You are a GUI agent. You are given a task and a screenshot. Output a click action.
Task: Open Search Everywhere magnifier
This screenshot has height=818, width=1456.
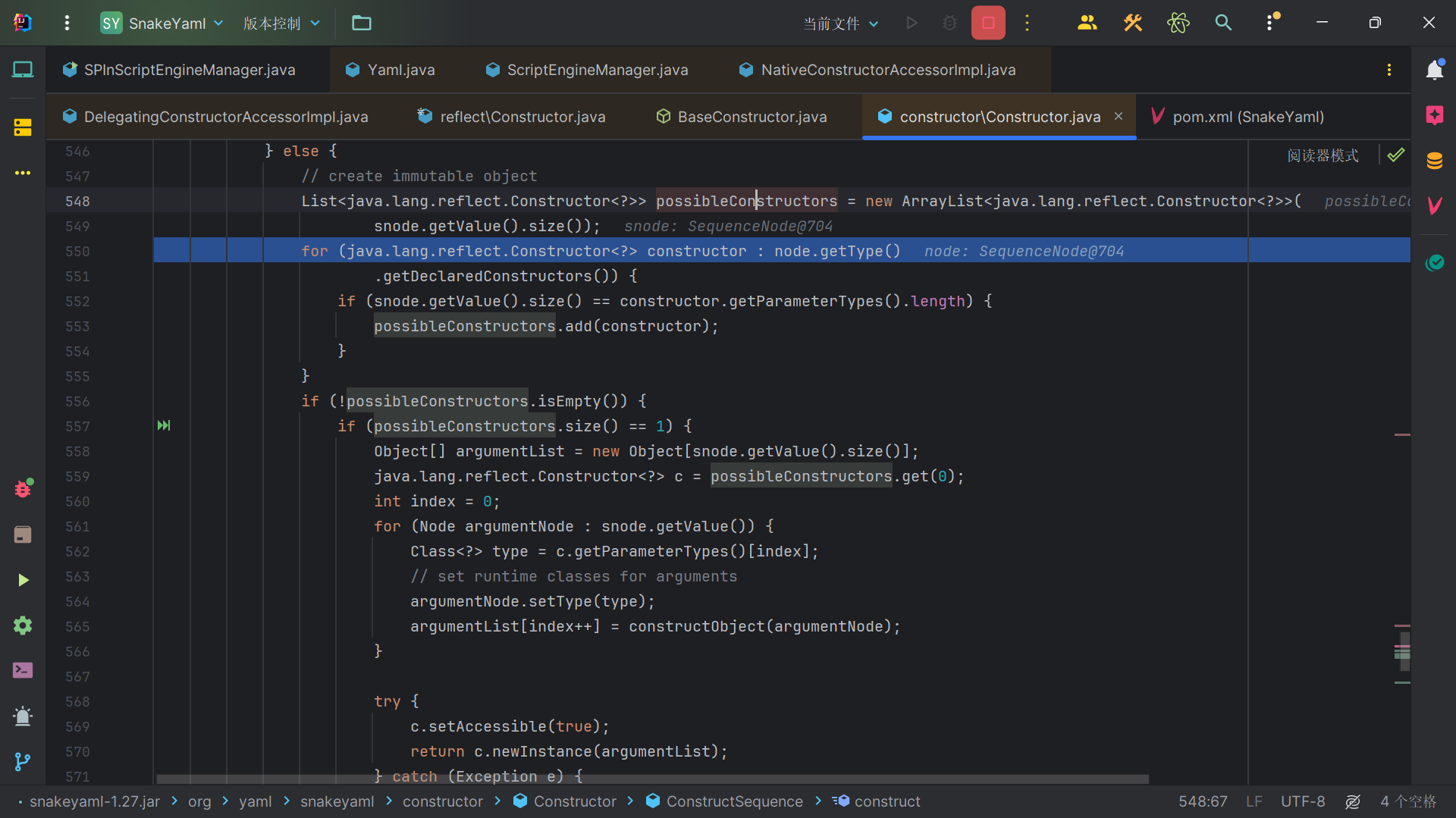point(1223,23)
